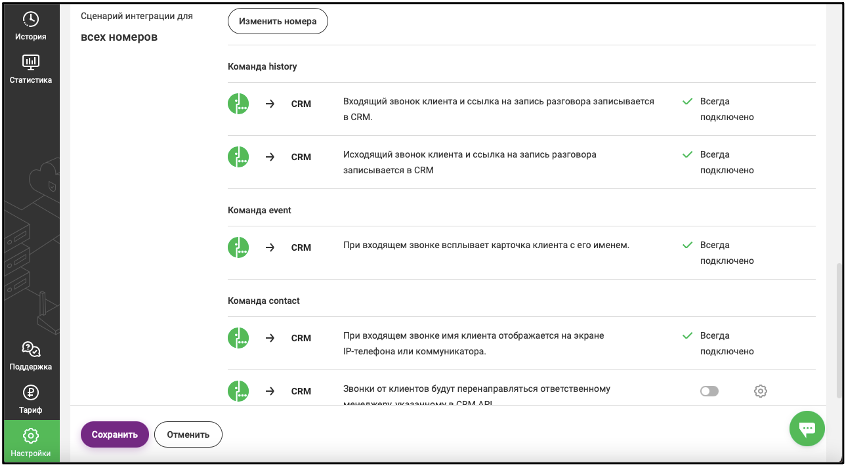The width and height of the screenshot is (845, 466).
Task: Open the green chat support bubble
Action: (x=807, y=429)
